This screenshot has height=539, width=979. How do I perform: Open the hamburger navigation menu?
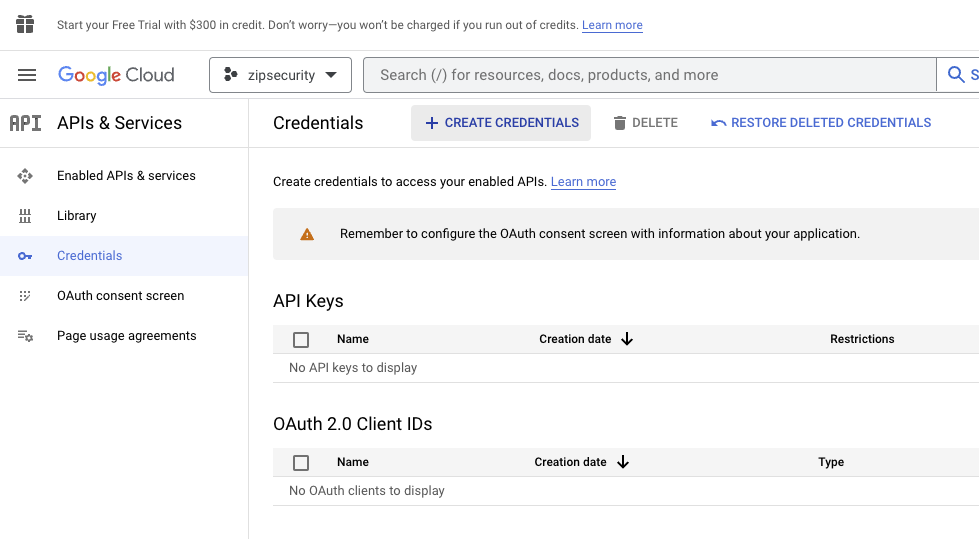pos(27,75)
